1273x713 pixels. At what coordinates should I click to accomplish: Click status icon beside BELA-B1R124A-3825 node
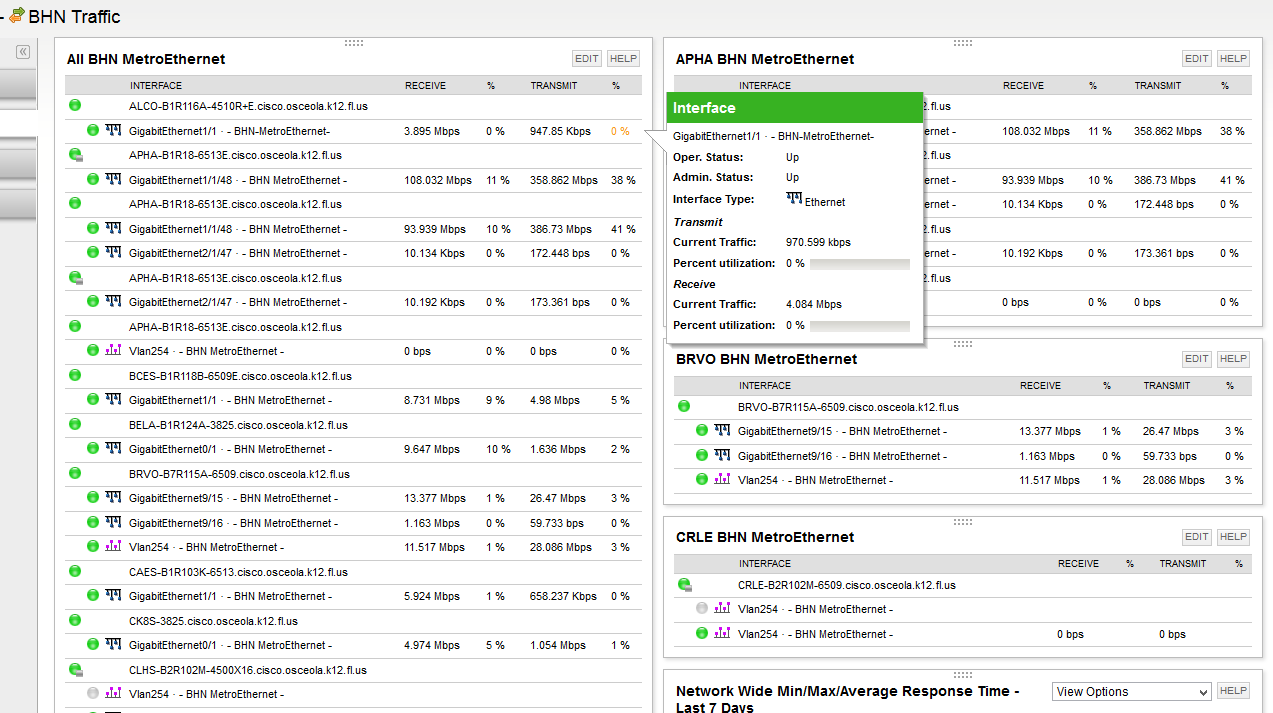[x=75, y=425]
